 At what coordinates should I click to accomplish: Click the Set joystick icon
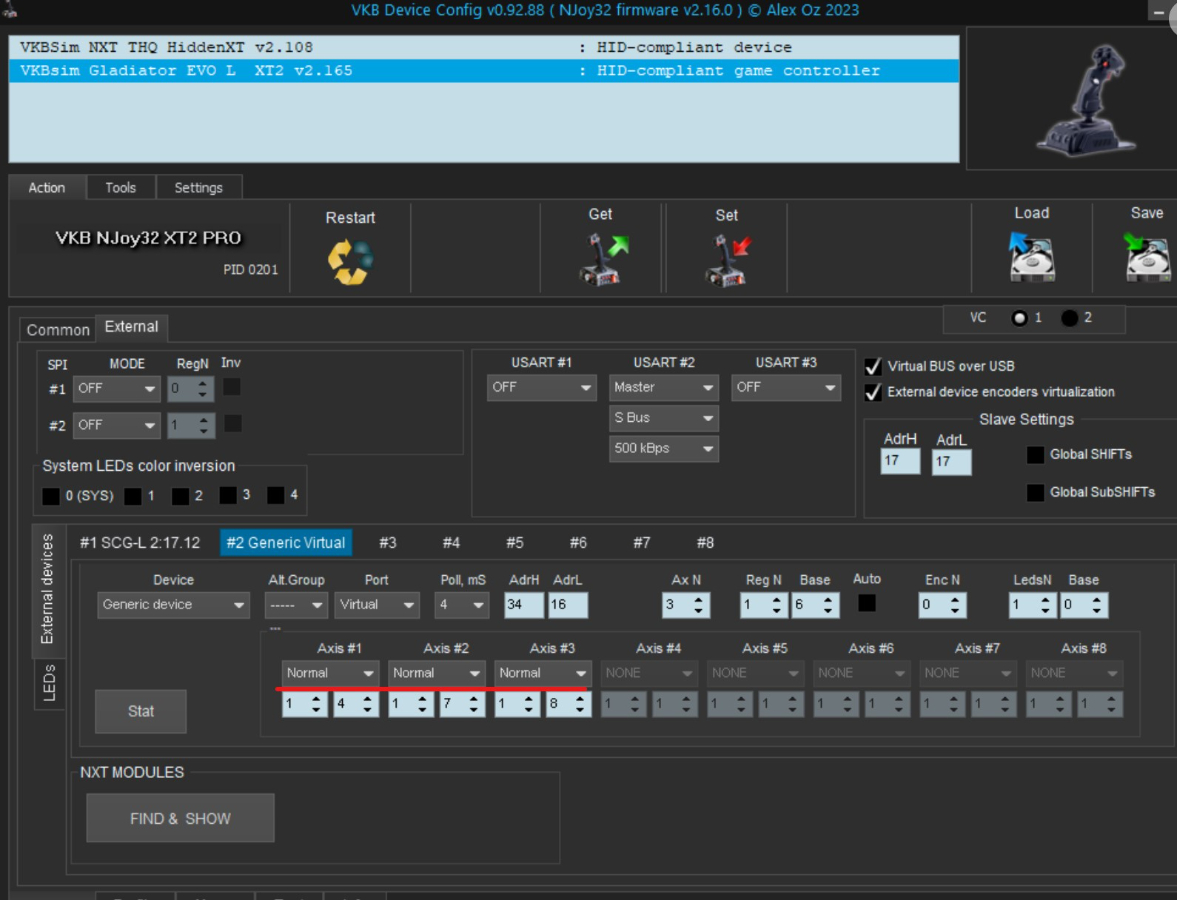[727, 259]
